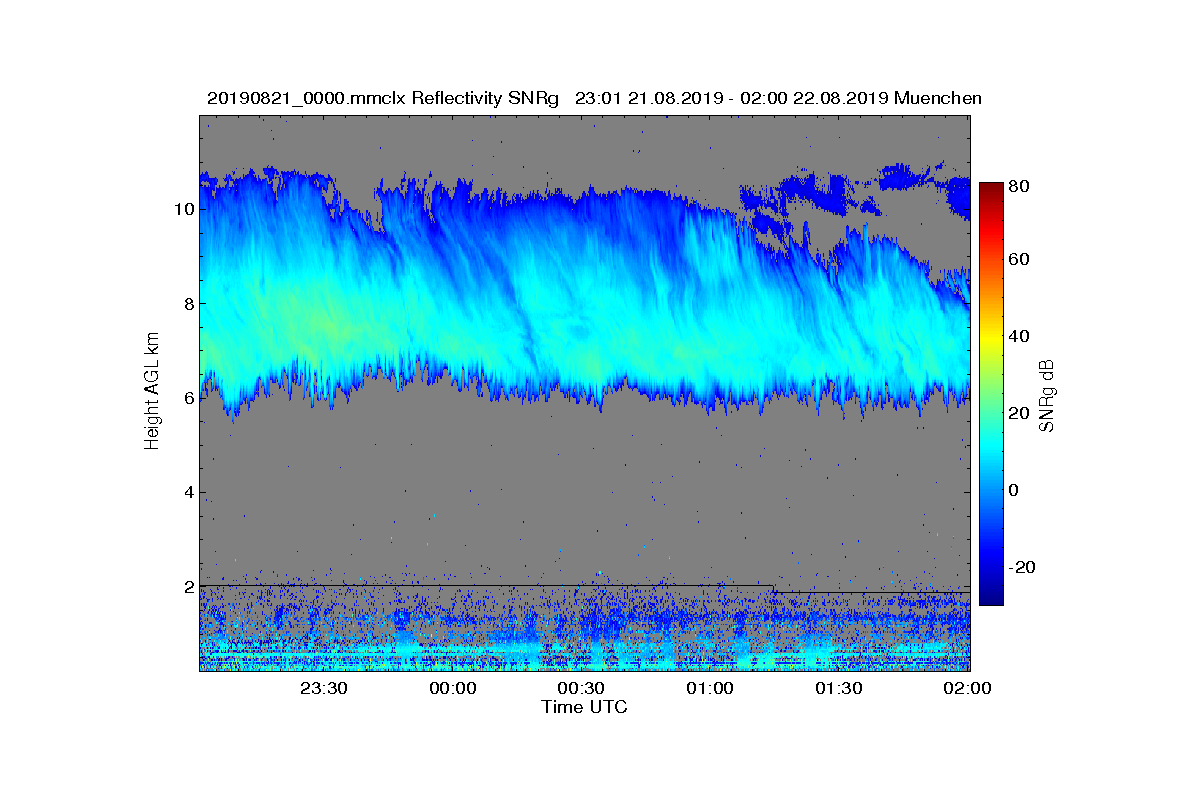The height and width of the screenshot is (800, 1200).
Task: Click the 'Height AGL km' axis label
Action: click(152, 393)
